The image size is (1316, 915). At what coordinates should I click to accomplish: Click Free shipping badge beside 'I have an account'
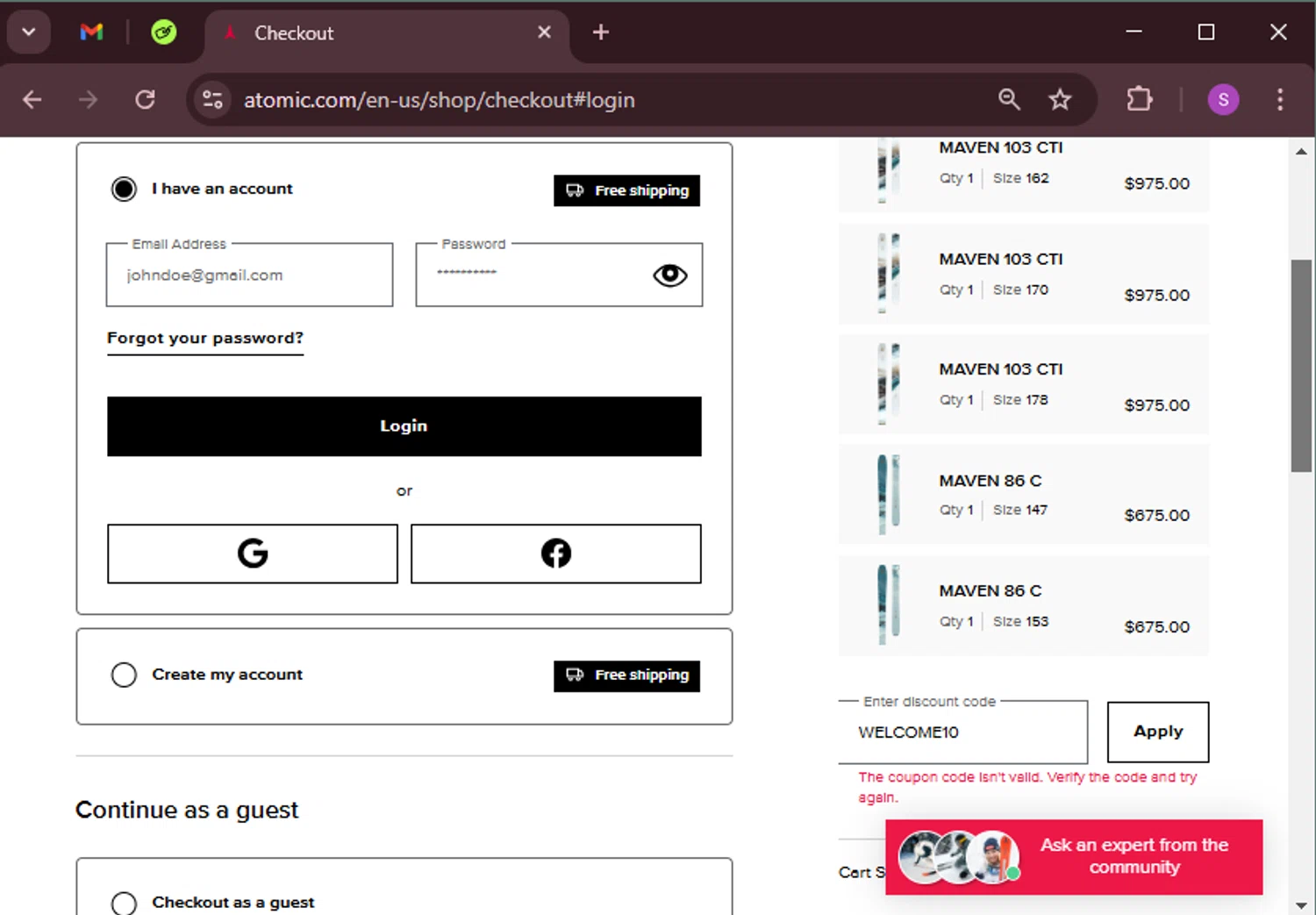click(626, 190)
